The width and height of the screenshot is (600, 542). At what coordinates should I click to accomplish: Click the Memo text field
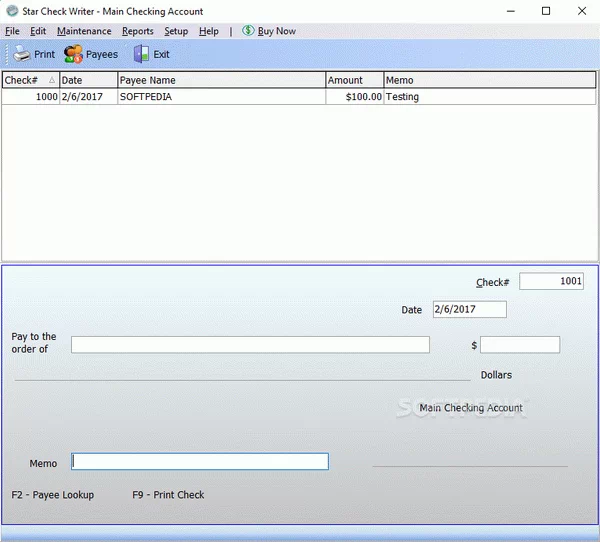200,462
